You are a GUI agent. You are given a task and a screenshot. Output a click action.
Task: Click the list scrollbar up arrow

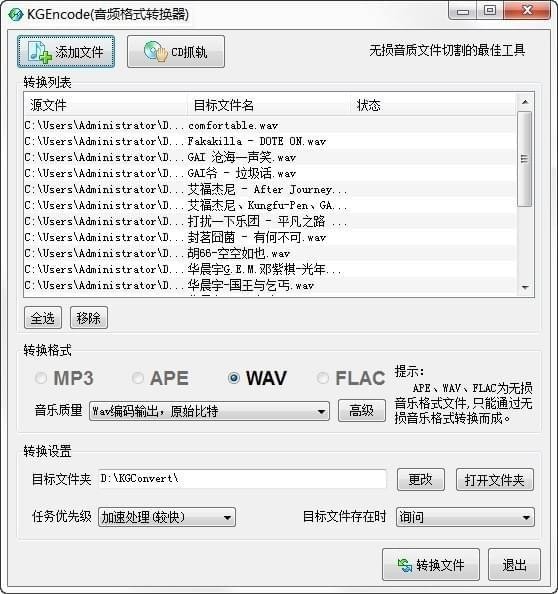click(525, 102)
